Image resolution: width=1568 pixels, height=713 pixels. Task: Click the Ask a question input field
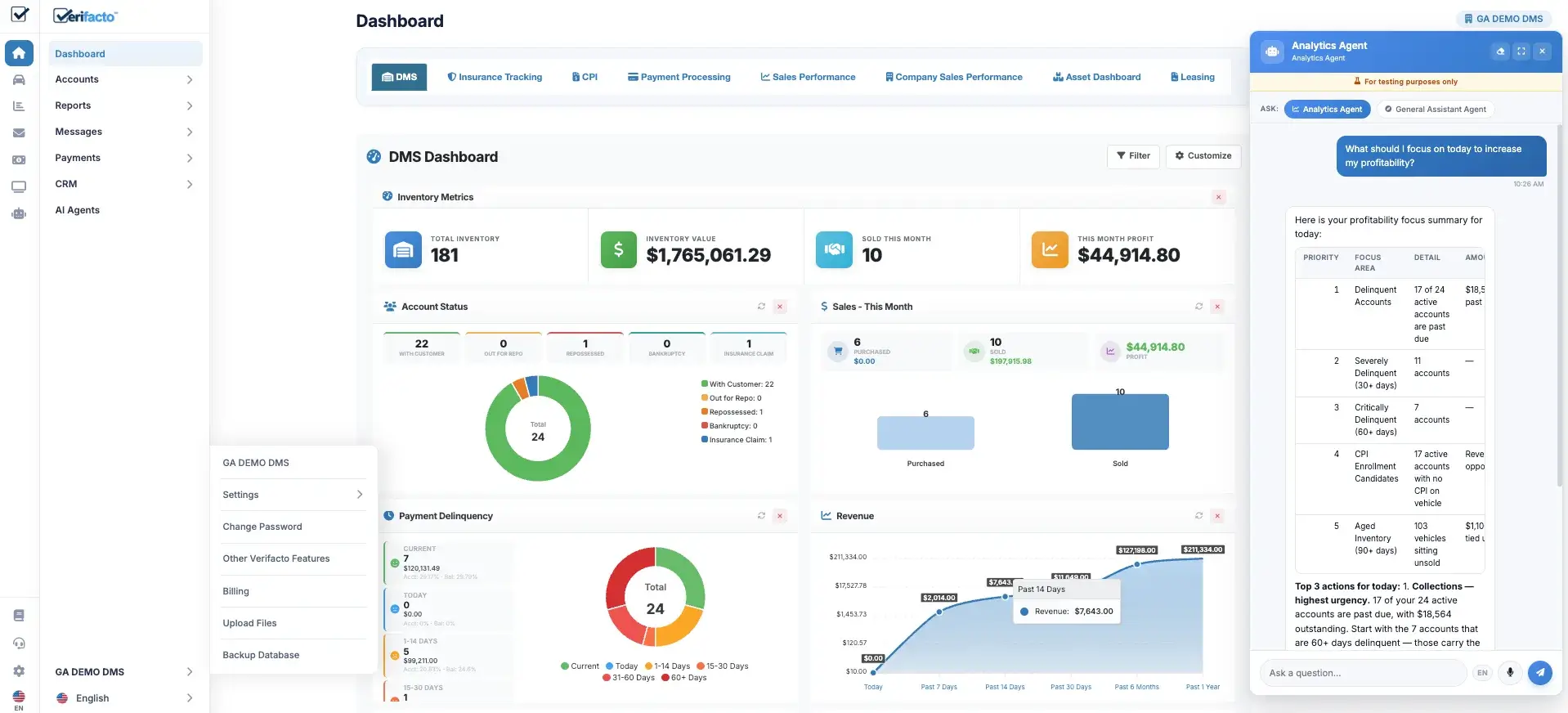pos(1363,673)
